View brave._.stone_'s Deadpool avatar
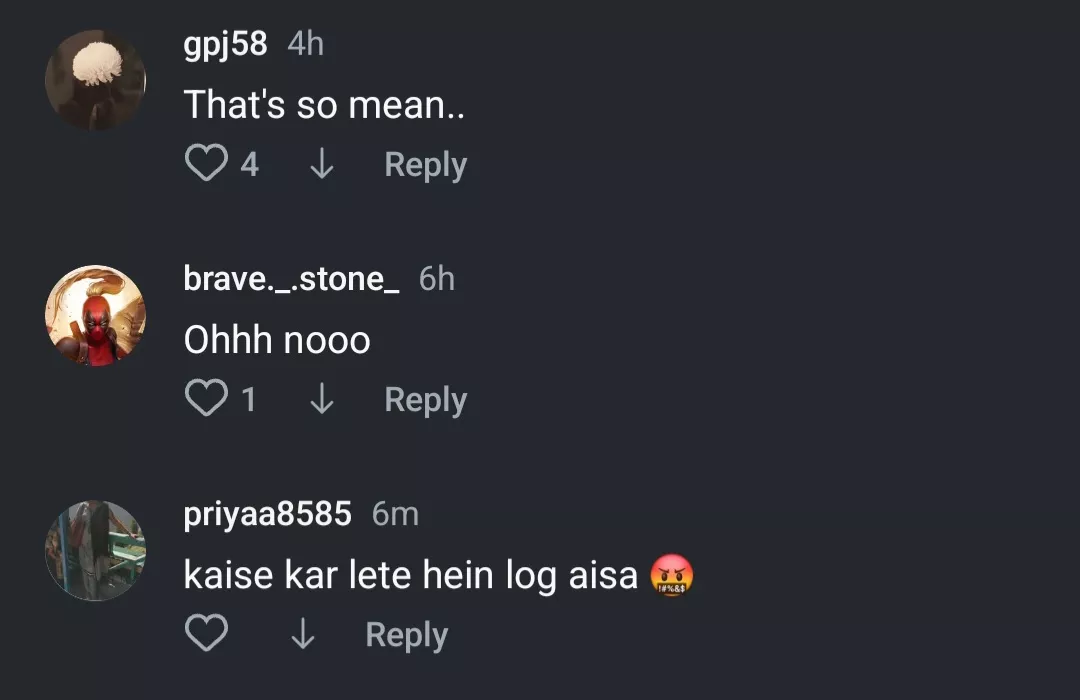The width and height of the screenshot is (1080, 700). coord(96,315)
